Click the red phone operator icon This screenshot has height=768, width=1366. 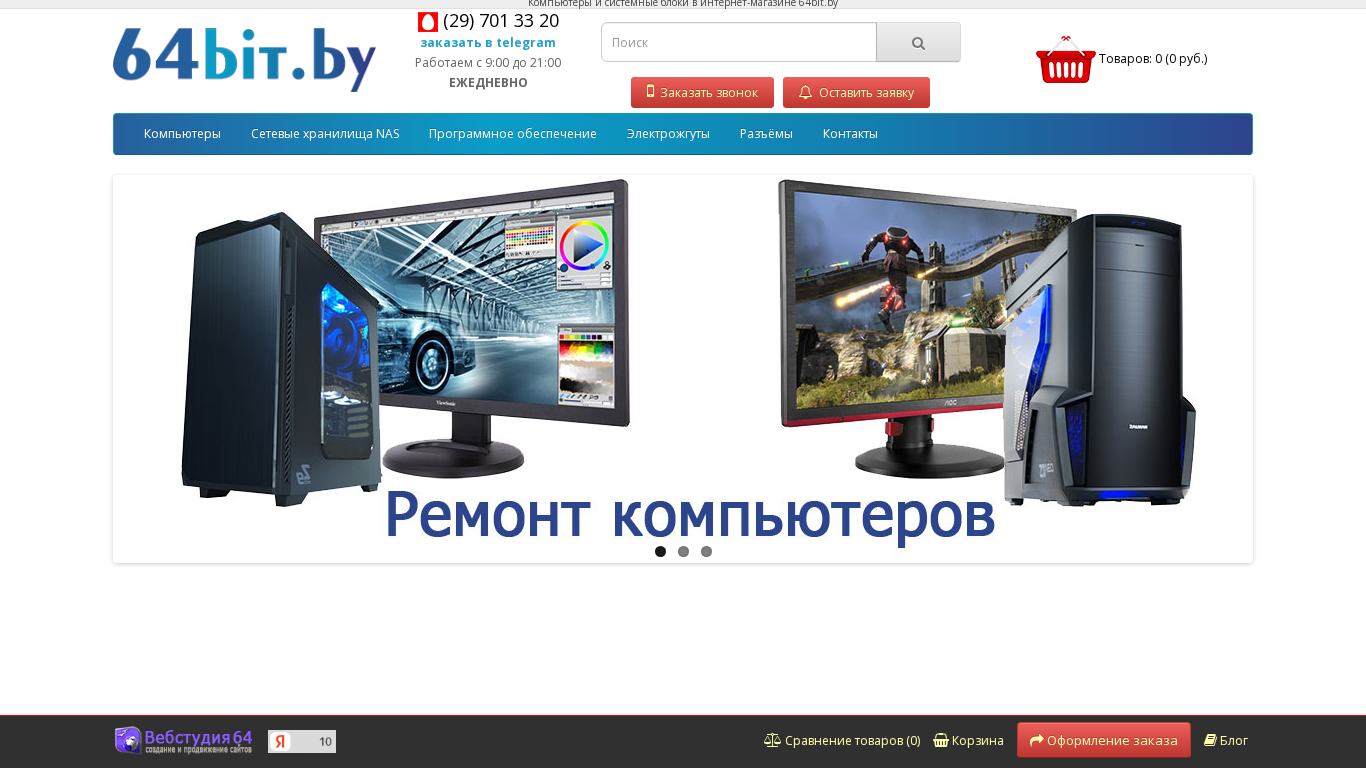click(x=428, y=22)
